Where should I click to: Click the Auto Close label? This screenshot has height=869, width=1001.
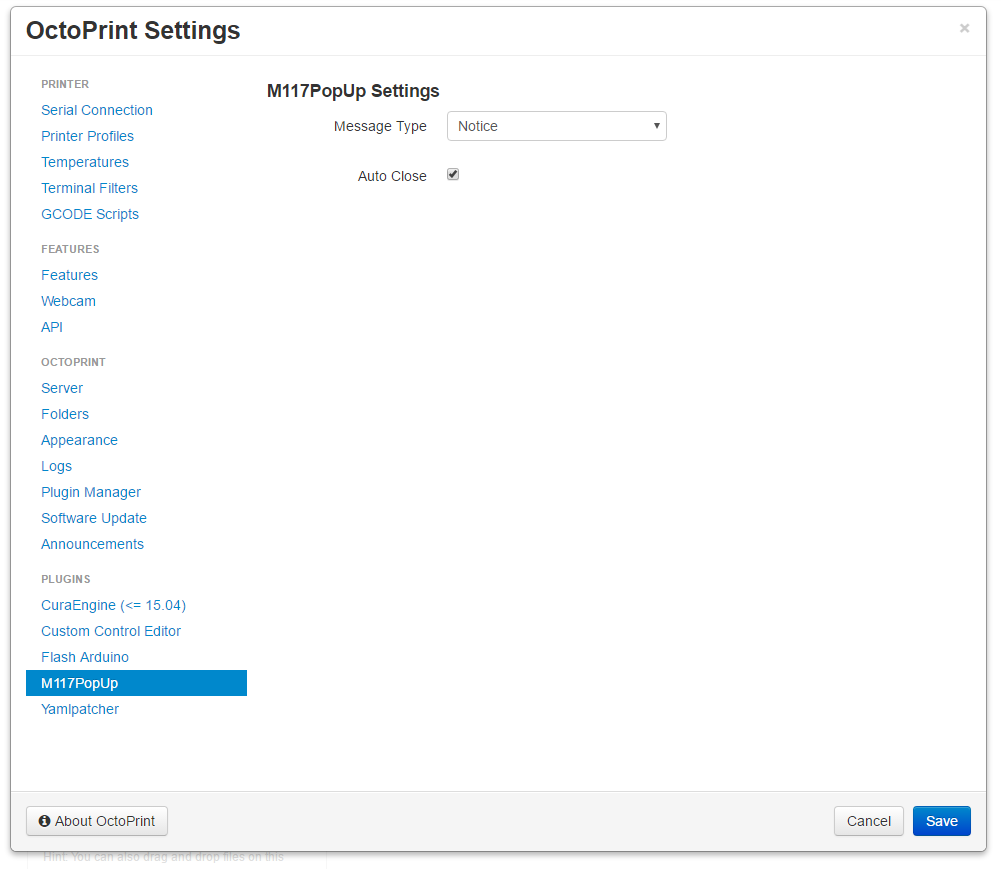[392, 176]
